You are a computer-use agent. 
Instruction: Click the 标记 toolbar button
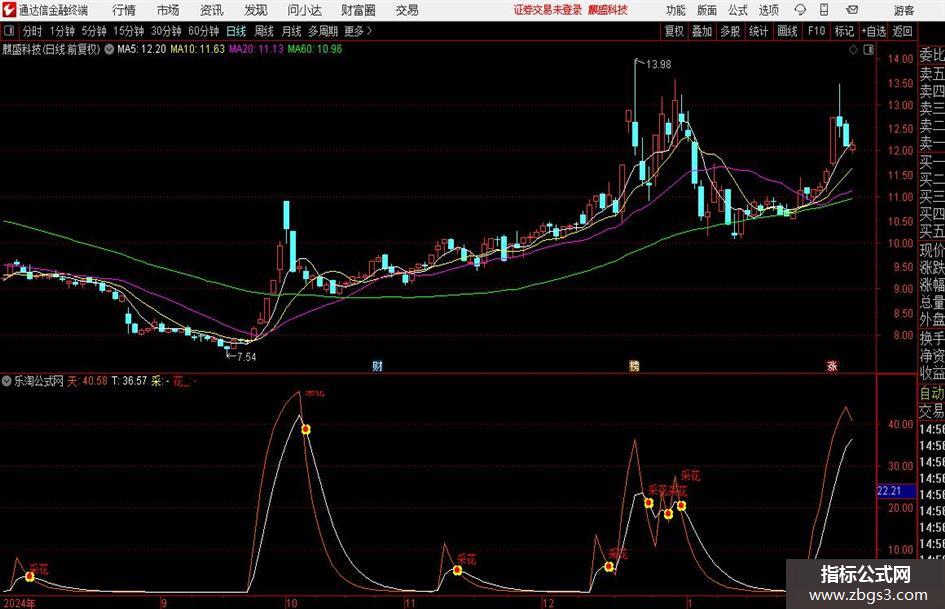tap(844, 31)
